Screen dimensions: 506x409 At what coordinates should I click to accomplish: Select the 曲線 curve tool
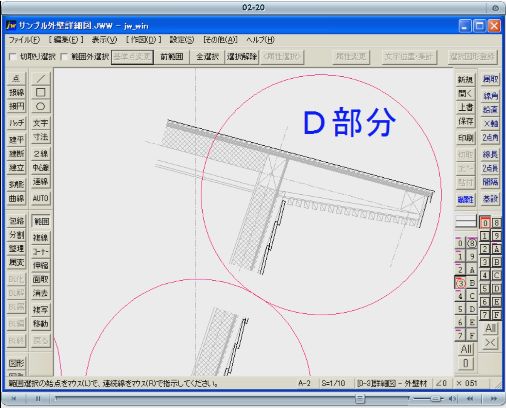pos(16,198)
